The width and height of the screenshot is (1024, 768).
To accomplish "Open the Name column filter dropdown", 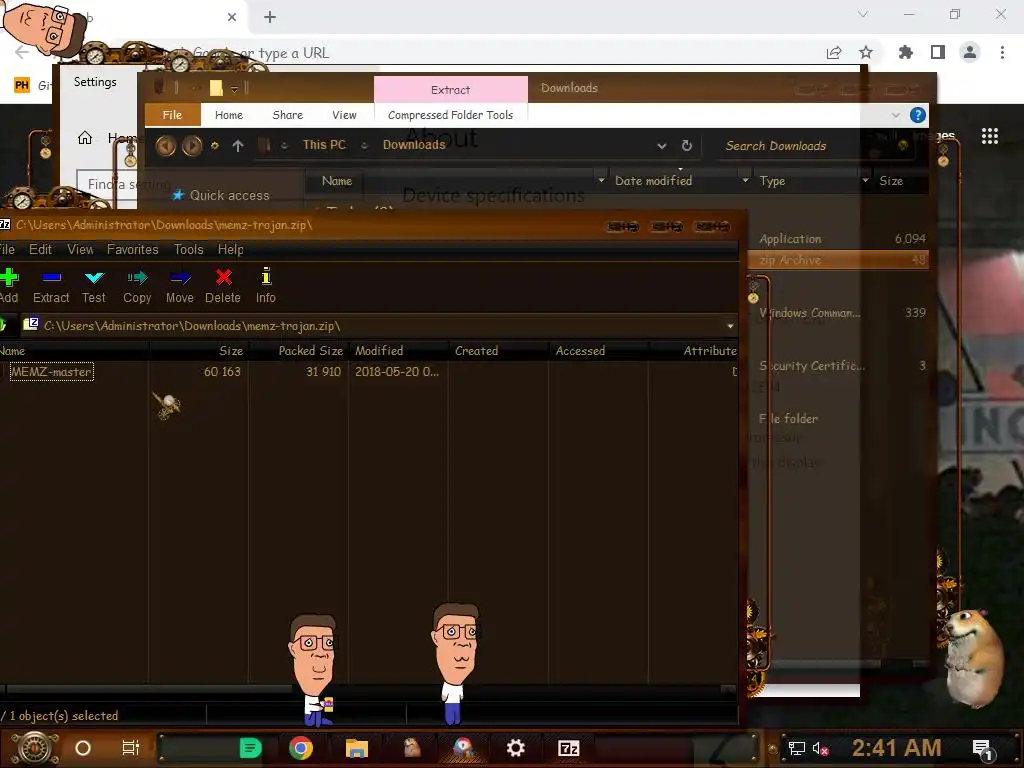I will pos(601,181).
